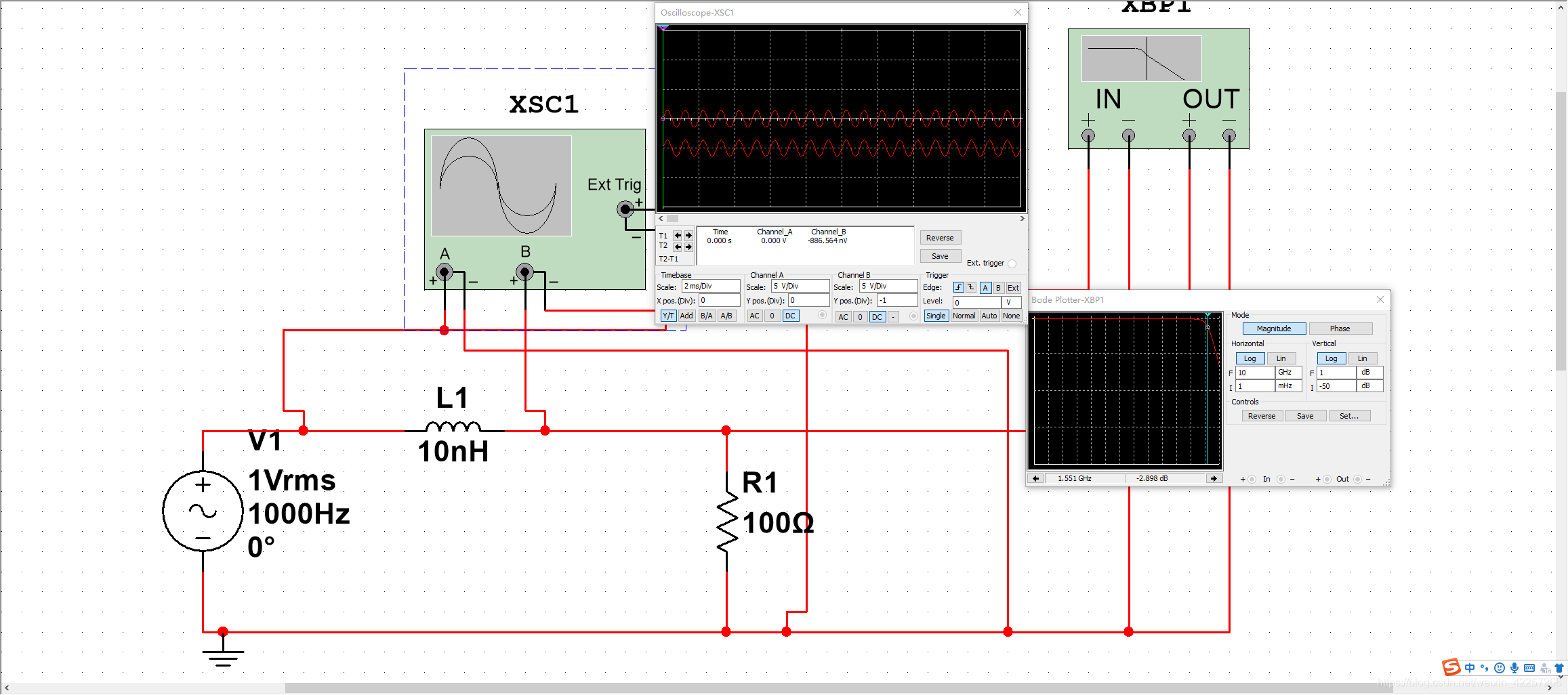Select Add timebase mode
1568x695 pixels.
click(x=686, y=316)
